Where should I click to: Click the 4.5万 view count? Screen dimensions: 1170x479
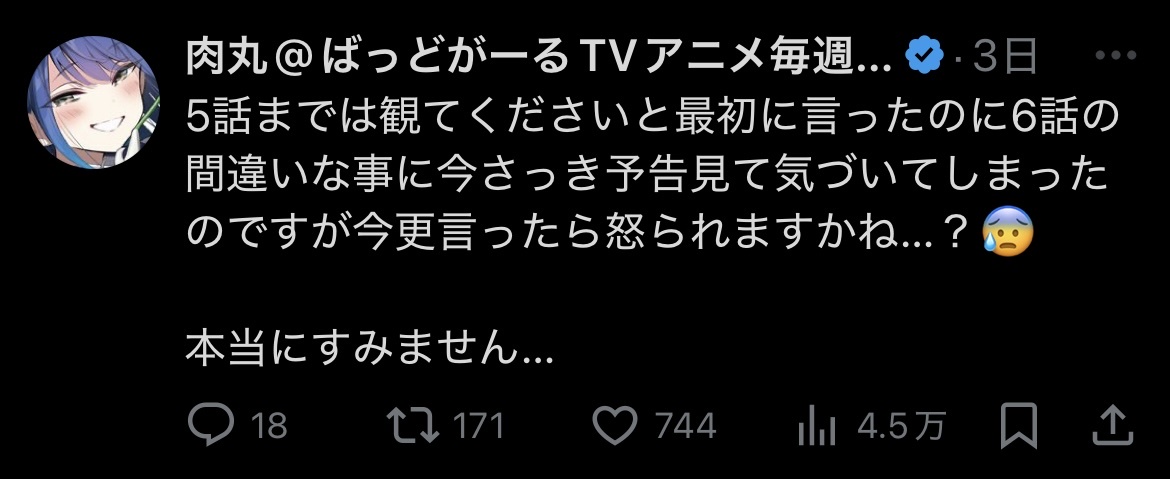(x=901, y=426)
